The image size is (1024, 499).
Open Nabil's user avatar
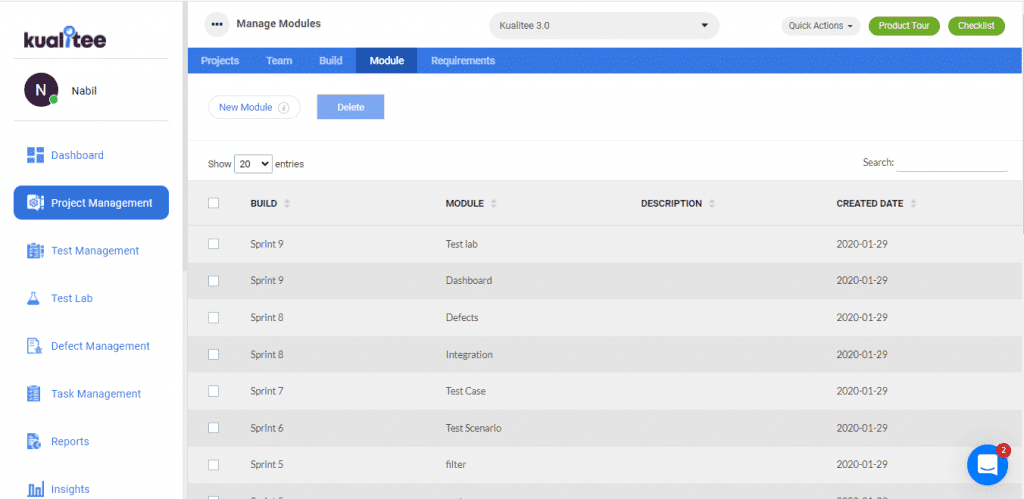[40, 90]
